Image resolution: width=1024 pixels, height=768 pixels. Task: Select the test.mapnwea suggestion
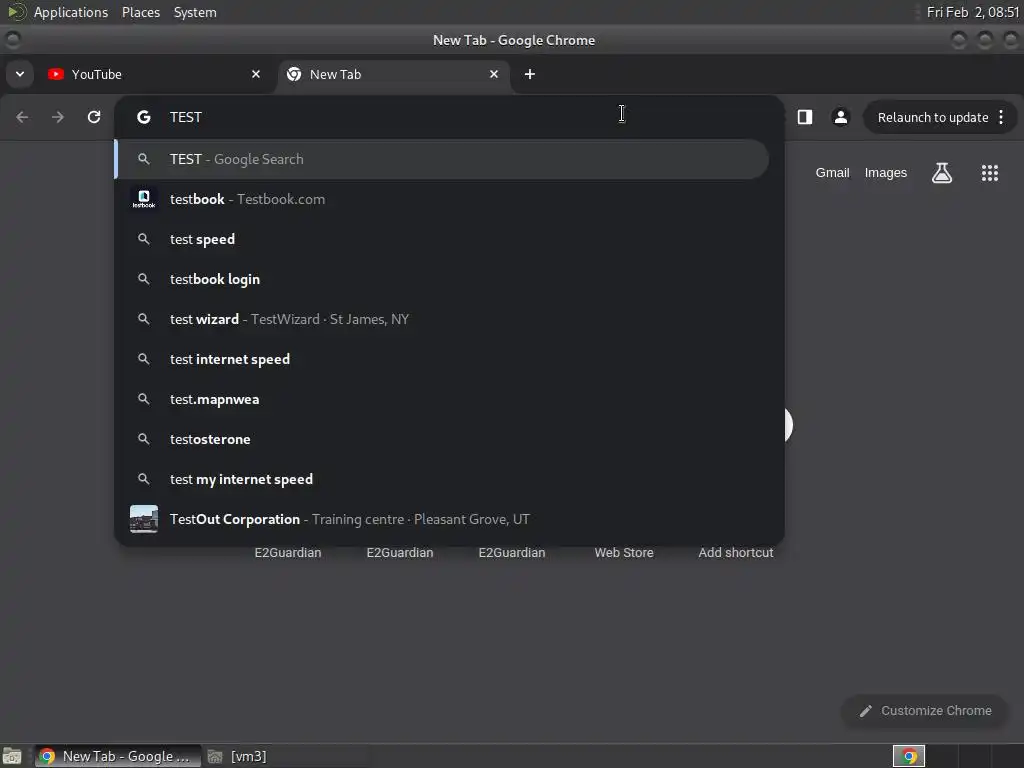coord(442,399)
